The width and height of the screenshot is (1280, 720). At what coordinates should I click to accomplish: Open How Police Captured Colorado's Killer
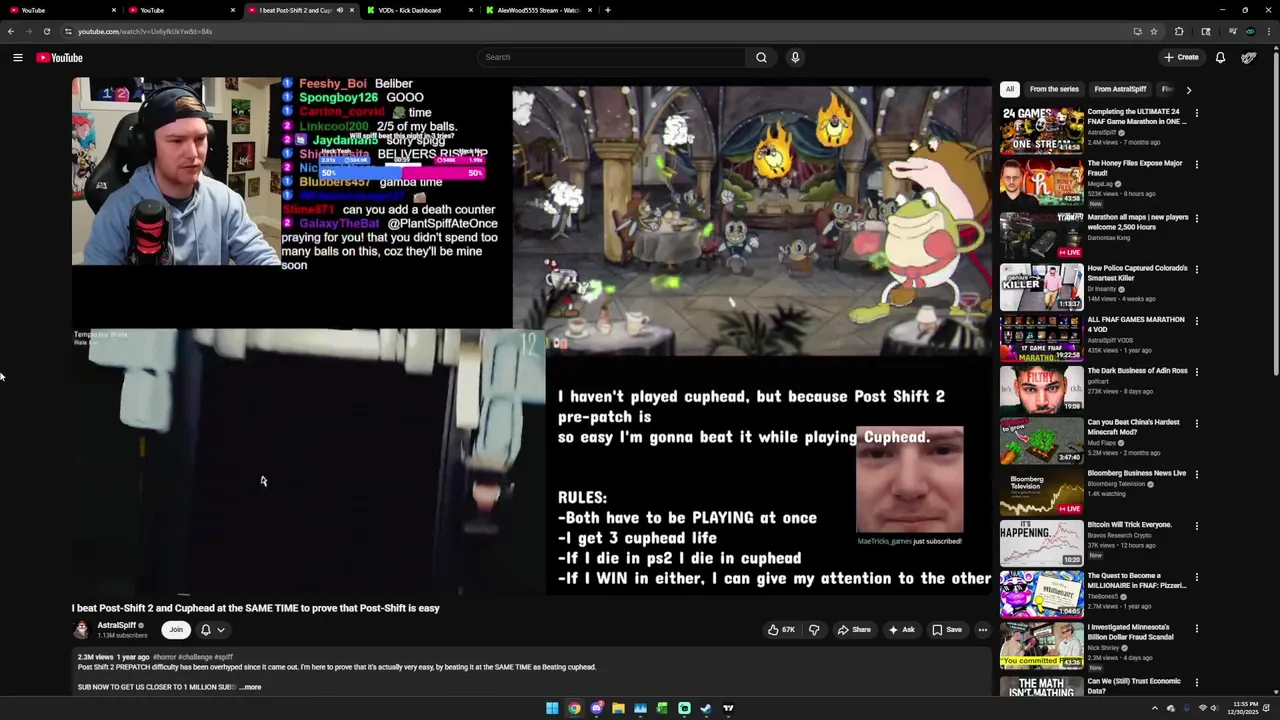coord(1041,286)
